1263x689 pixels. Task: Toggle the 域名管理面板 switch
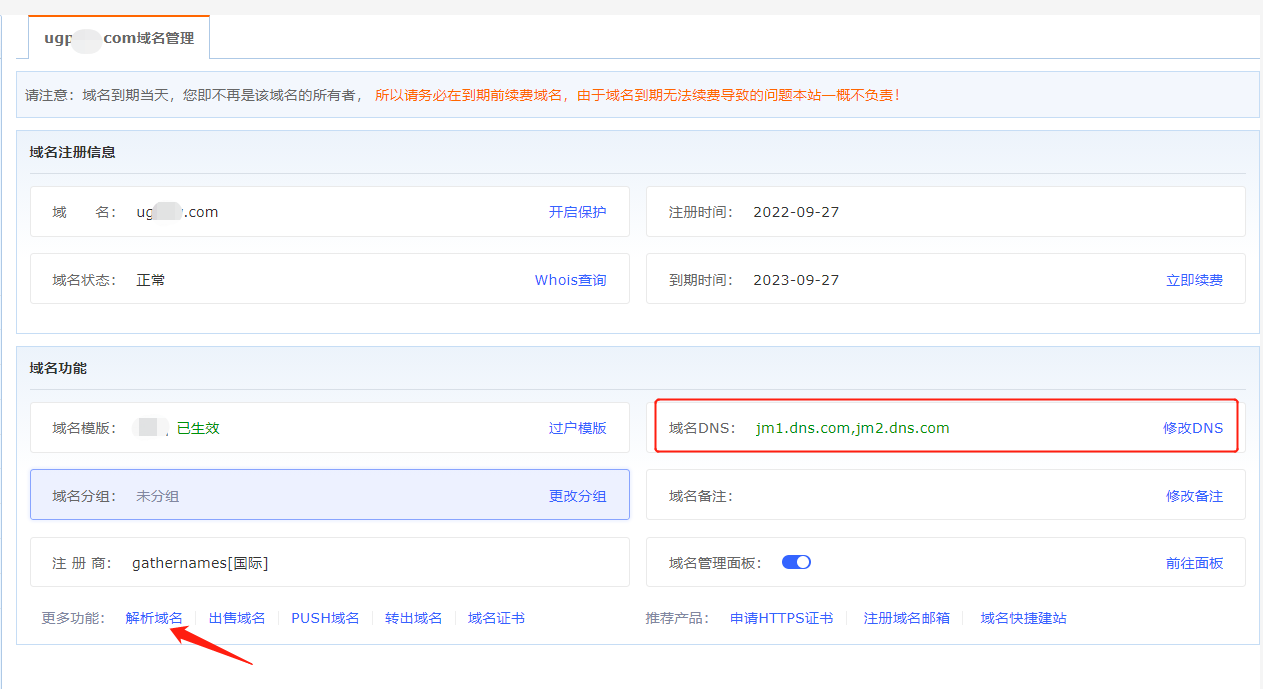point(796,562)
